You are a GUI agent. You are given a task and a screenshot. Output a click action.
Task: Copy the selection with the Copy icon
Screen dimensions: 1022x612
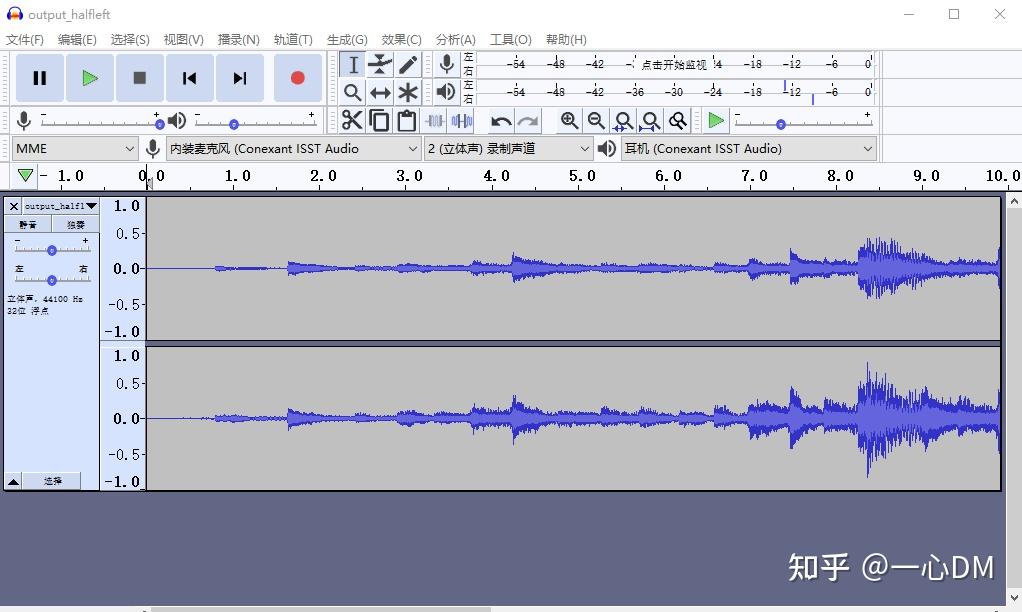pos(379,121)
